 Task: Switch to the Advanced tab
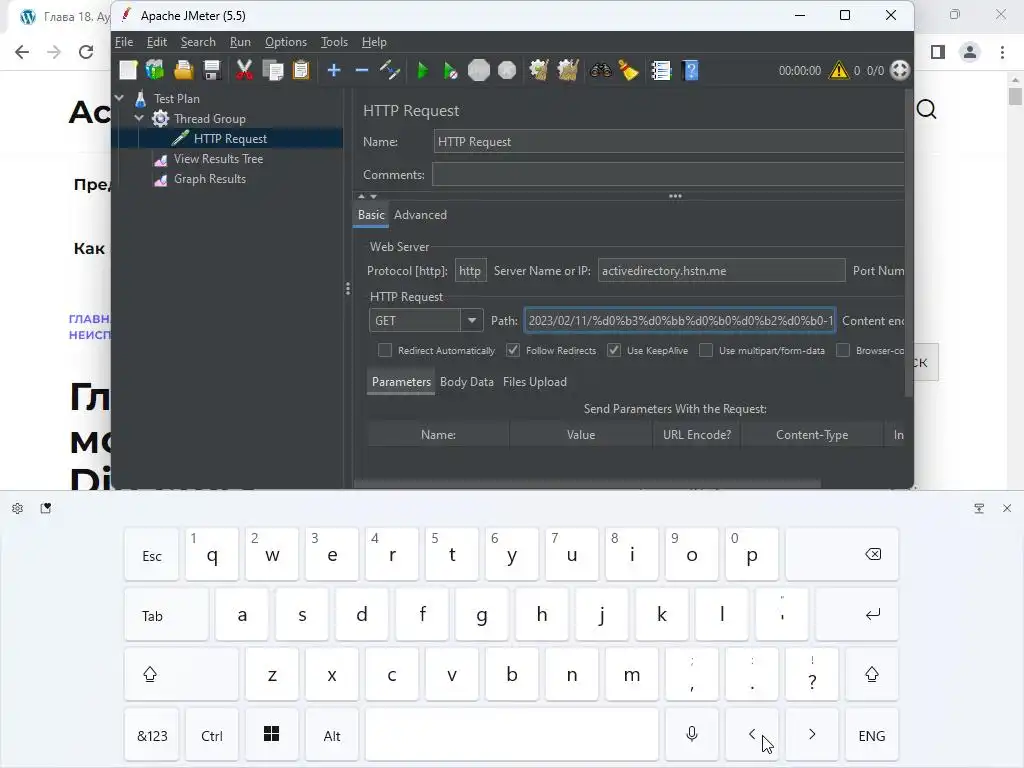(420, 215)
